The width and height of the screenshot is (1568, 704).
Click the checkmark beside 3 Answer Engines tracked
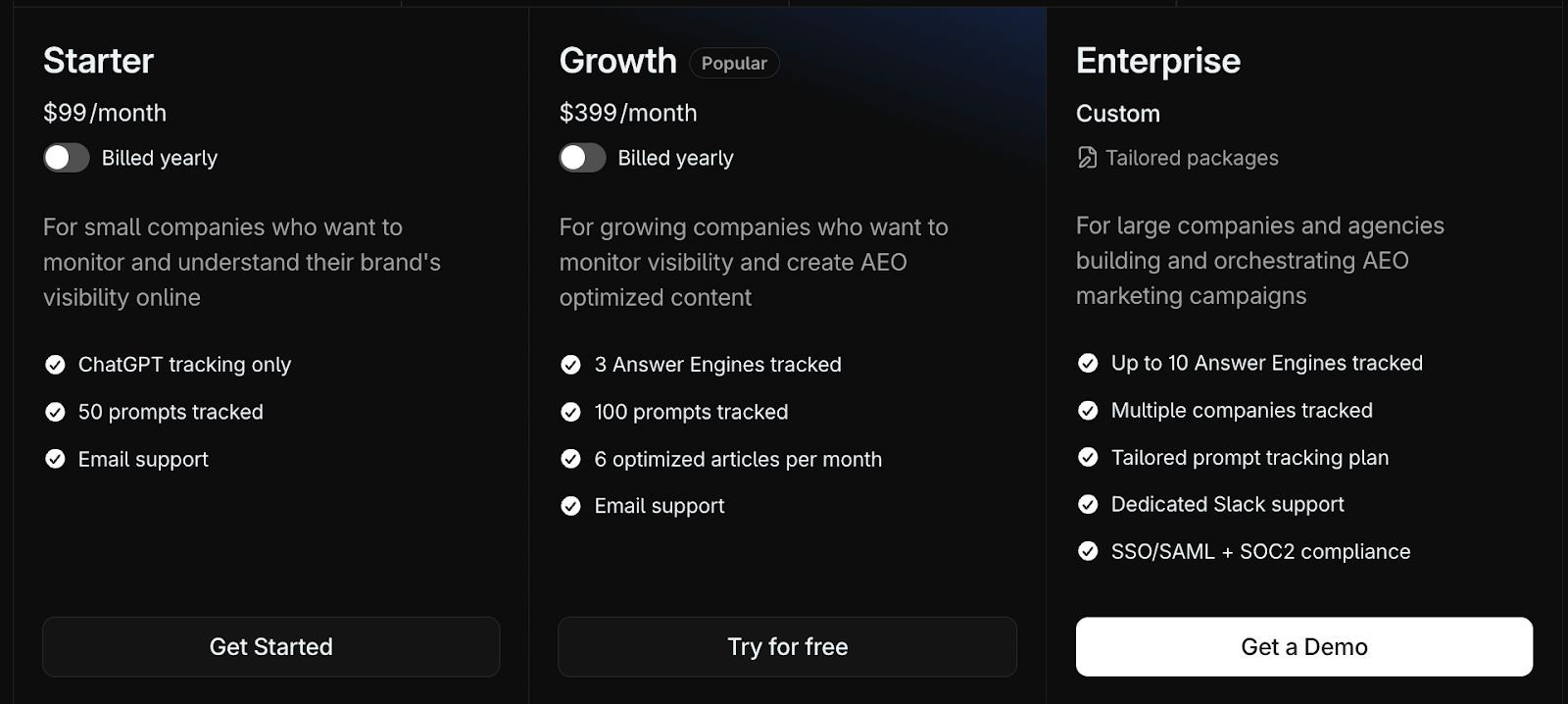[570, 365]
